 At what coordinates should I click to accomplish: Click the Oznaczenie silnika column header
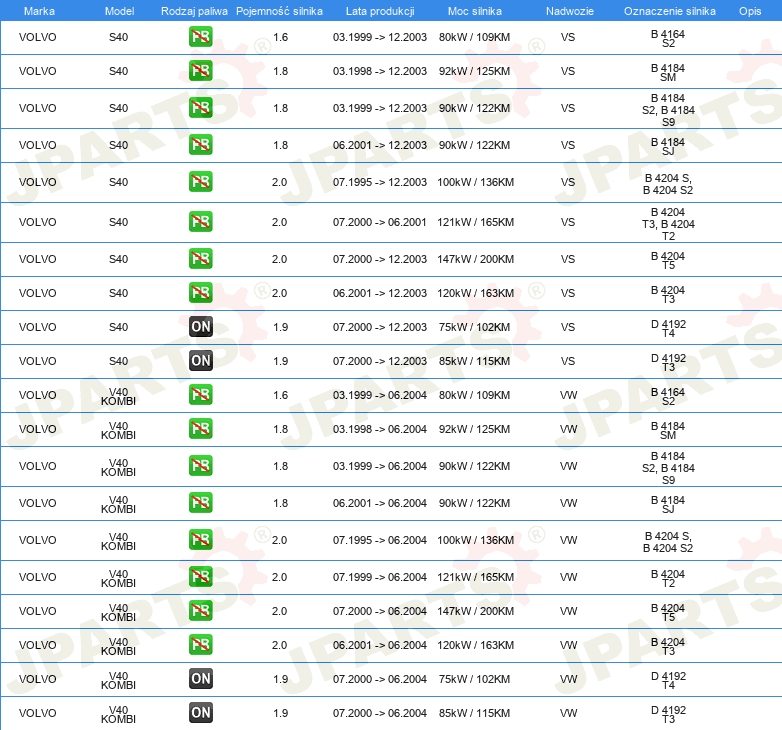pyautogui.click(x=669, y=10)
